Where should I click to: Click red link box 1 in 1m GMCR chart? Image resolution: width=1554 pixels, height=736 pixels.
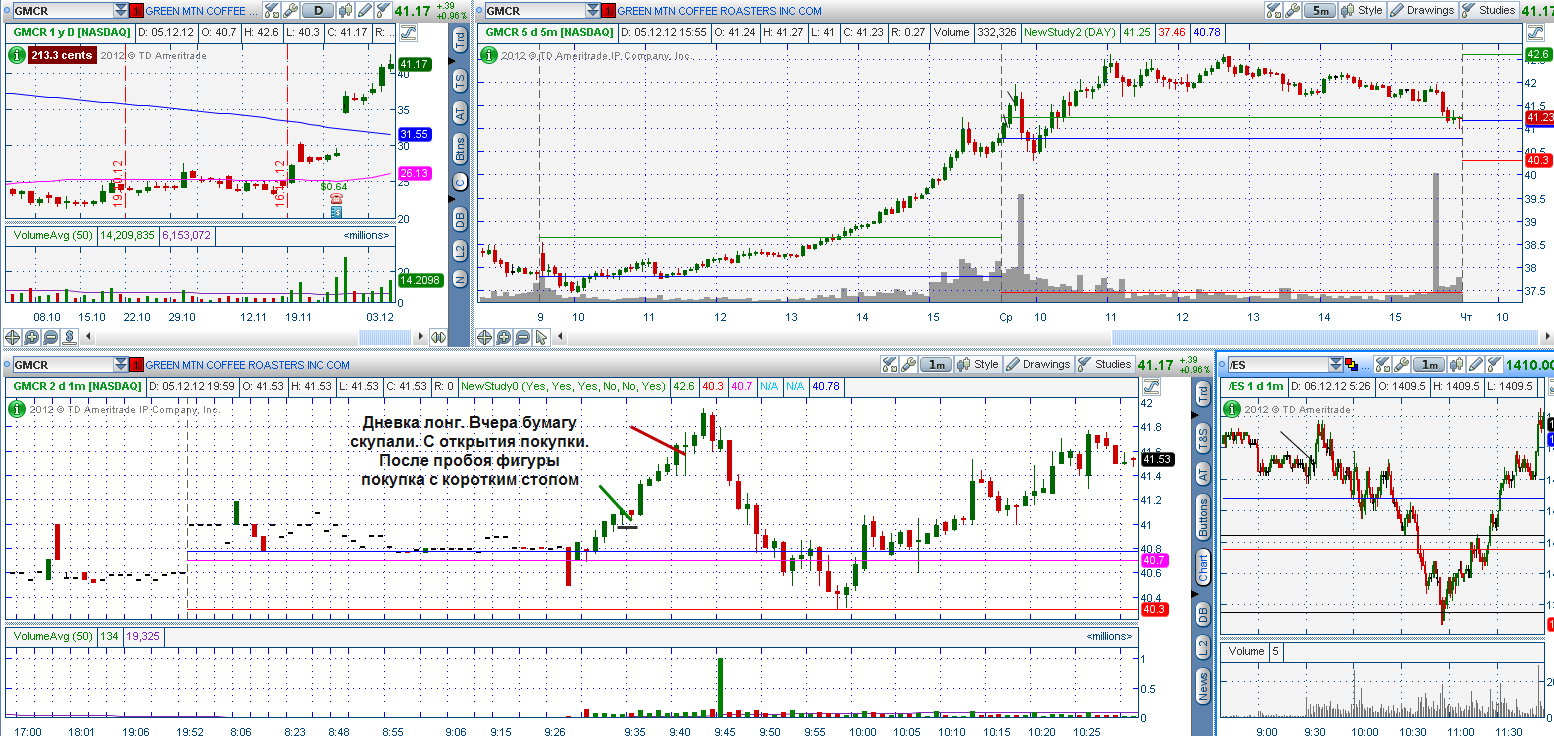point(135,364)
